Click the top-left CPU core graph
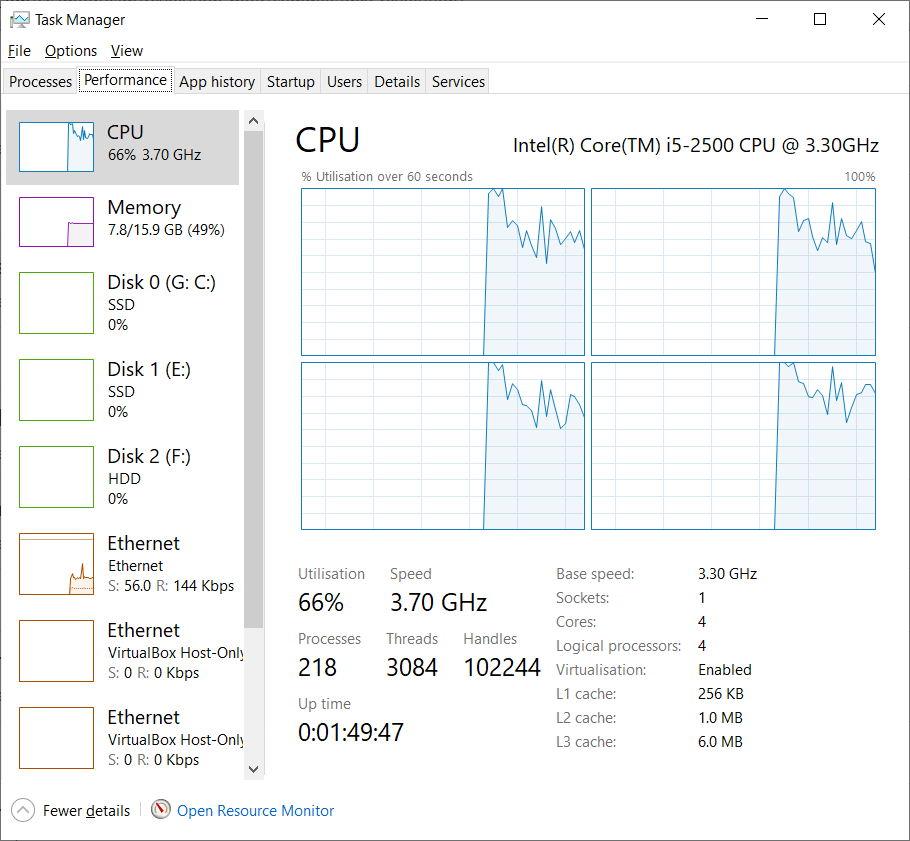The image size is (910, 841). click(443, 272)
